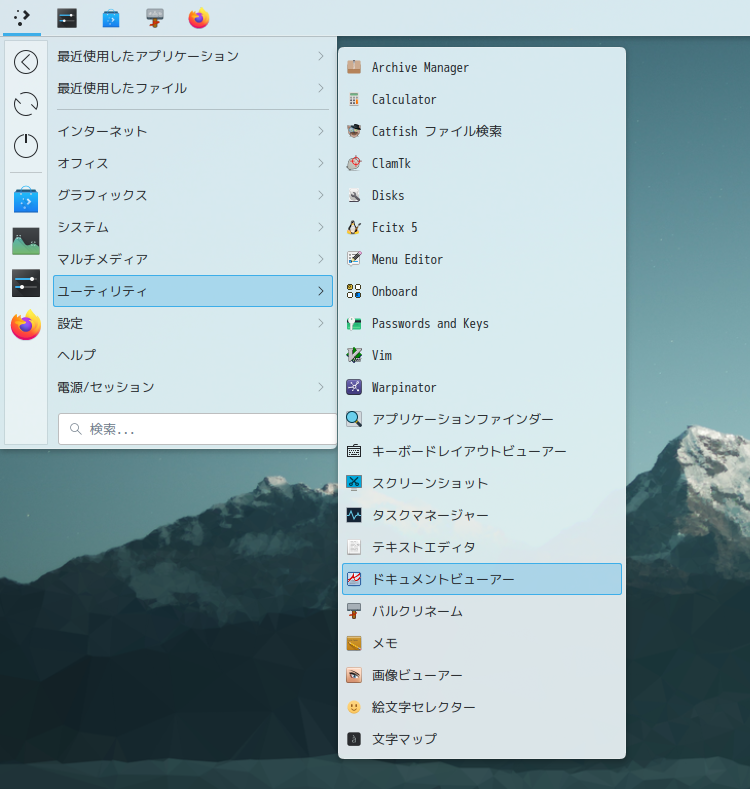The height and width of the screenshot is (789, 750).
Task: Click the タスクマネージャー icon
Action: click(x=354, y=515)
